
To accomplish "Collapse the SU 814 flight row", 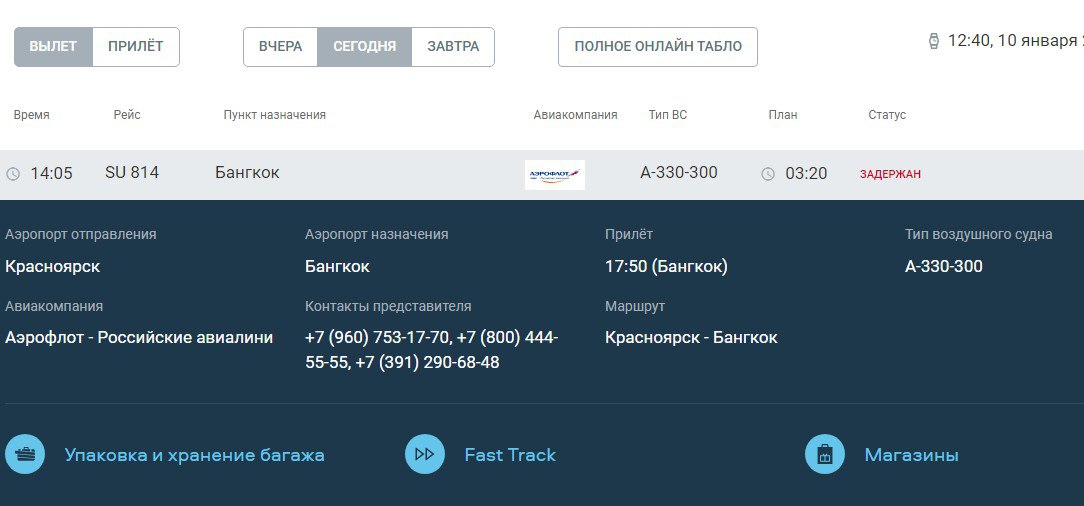I will tap(400, 174).
